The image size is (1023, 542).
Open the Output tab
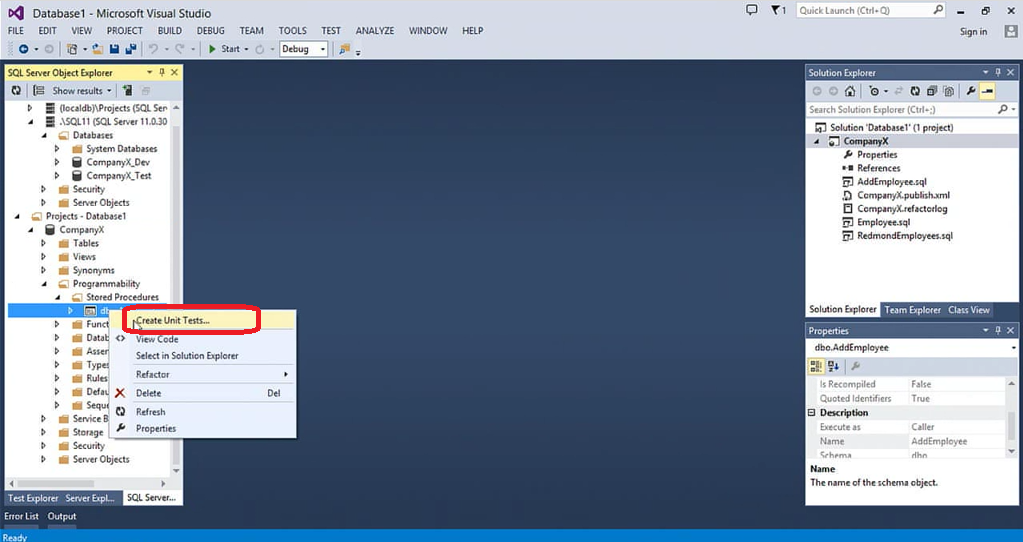pos(62,516)
